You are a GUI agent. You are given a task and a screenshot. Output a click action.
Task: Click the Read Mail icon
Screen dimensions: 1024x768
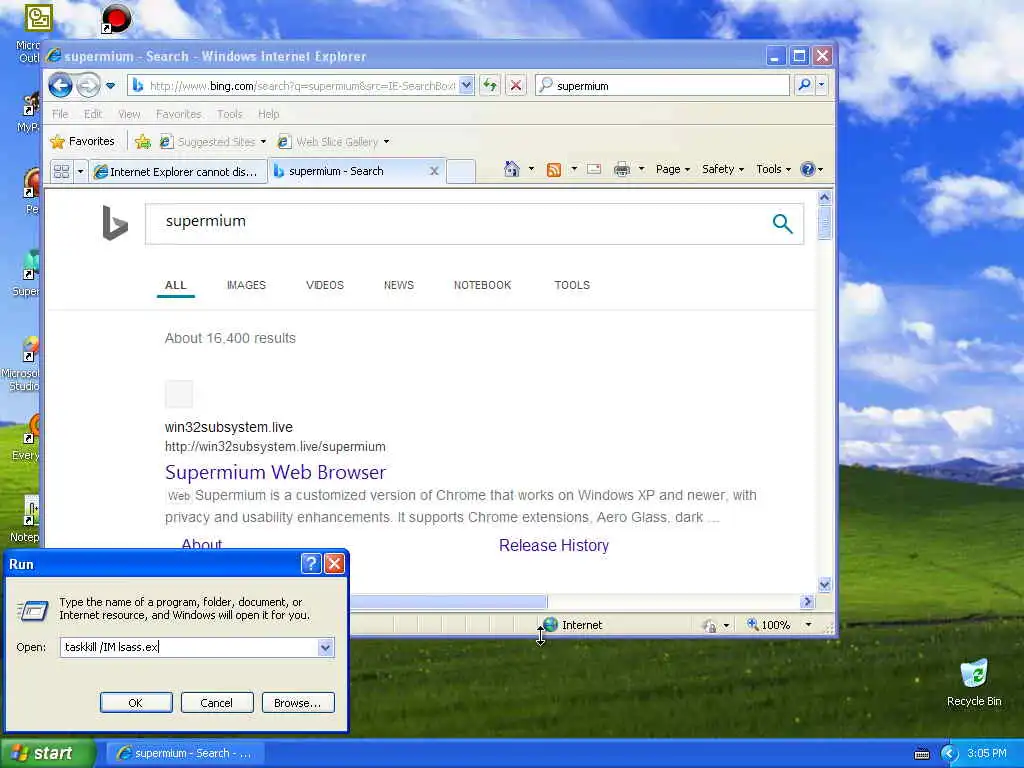pyautogui.click(x=594, y=170)
